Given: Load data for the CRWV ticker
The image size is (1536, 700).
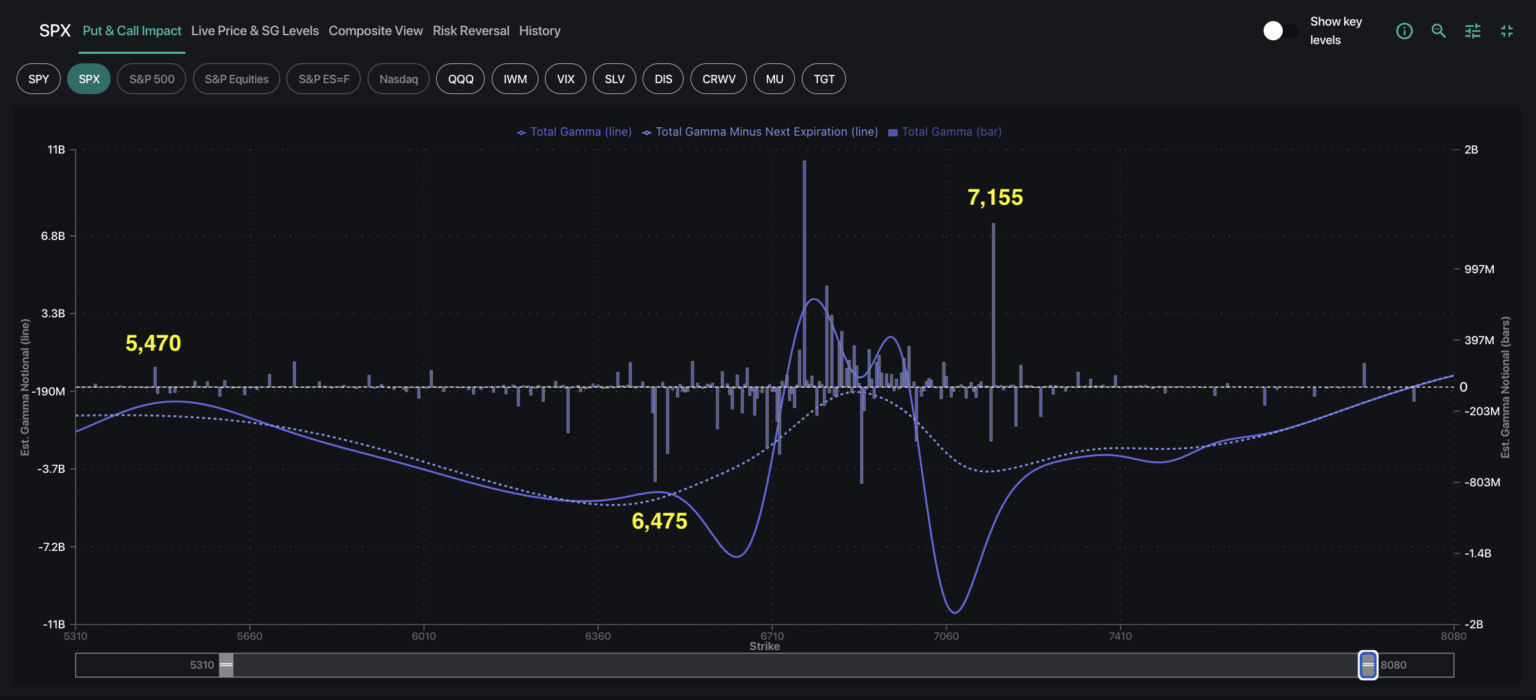Looking at the screenshot, I should [718, 78].
